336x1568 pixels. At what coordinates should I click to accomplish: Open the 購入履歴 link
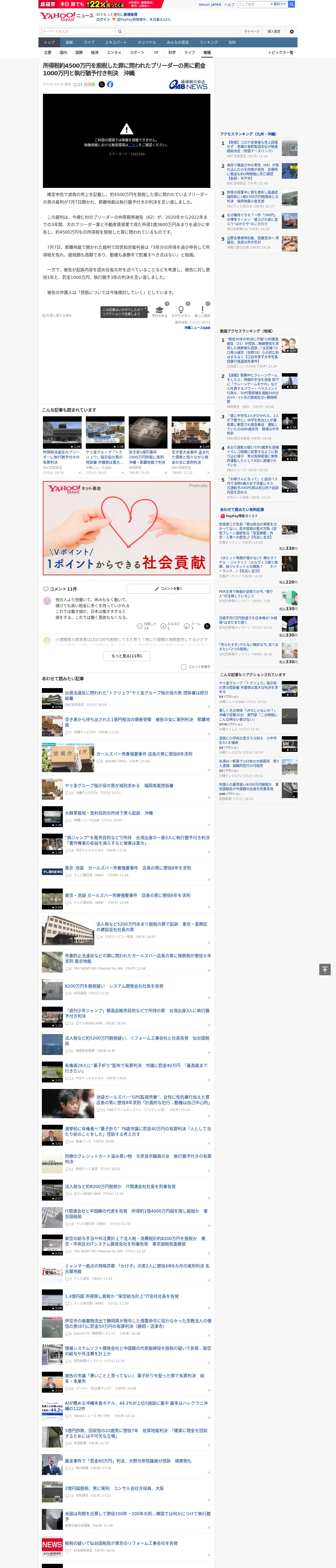point(274,32)
